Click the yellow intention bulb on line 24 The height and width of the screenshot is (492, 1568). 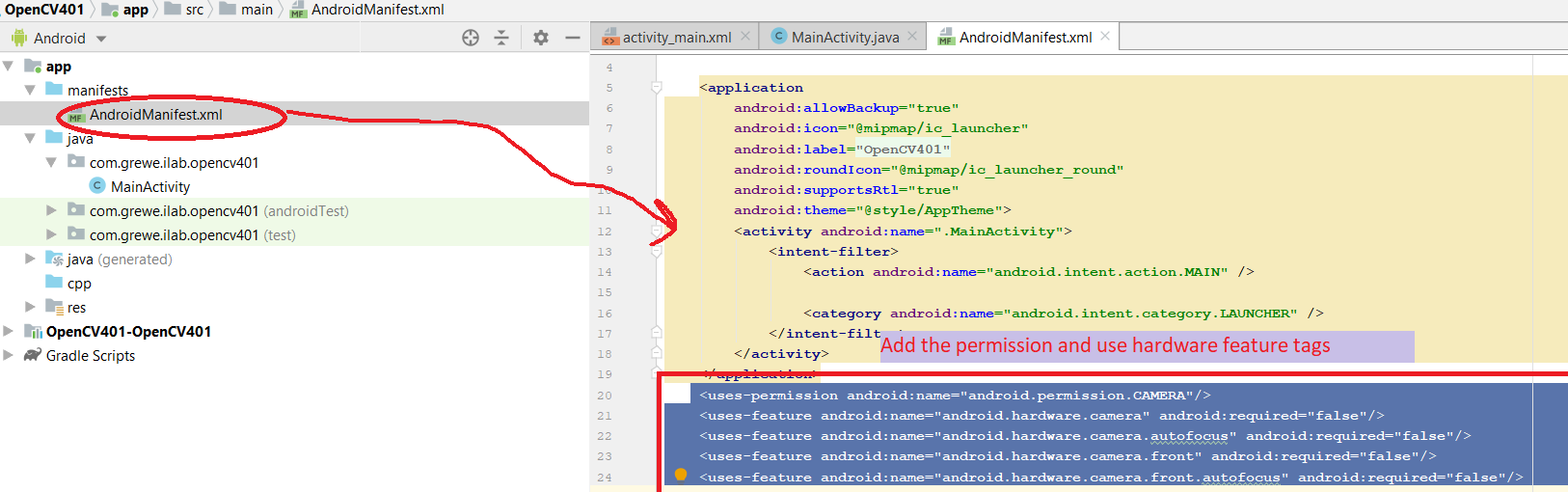(681, 474)
